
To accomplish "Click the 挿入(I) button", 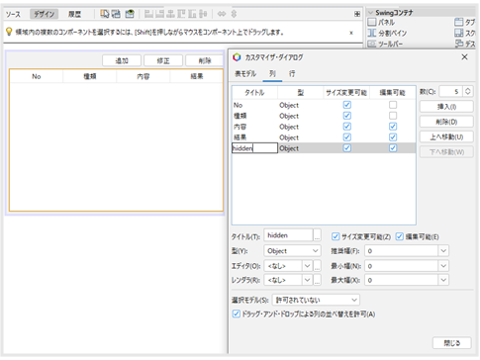I will [x=446, y=107].
